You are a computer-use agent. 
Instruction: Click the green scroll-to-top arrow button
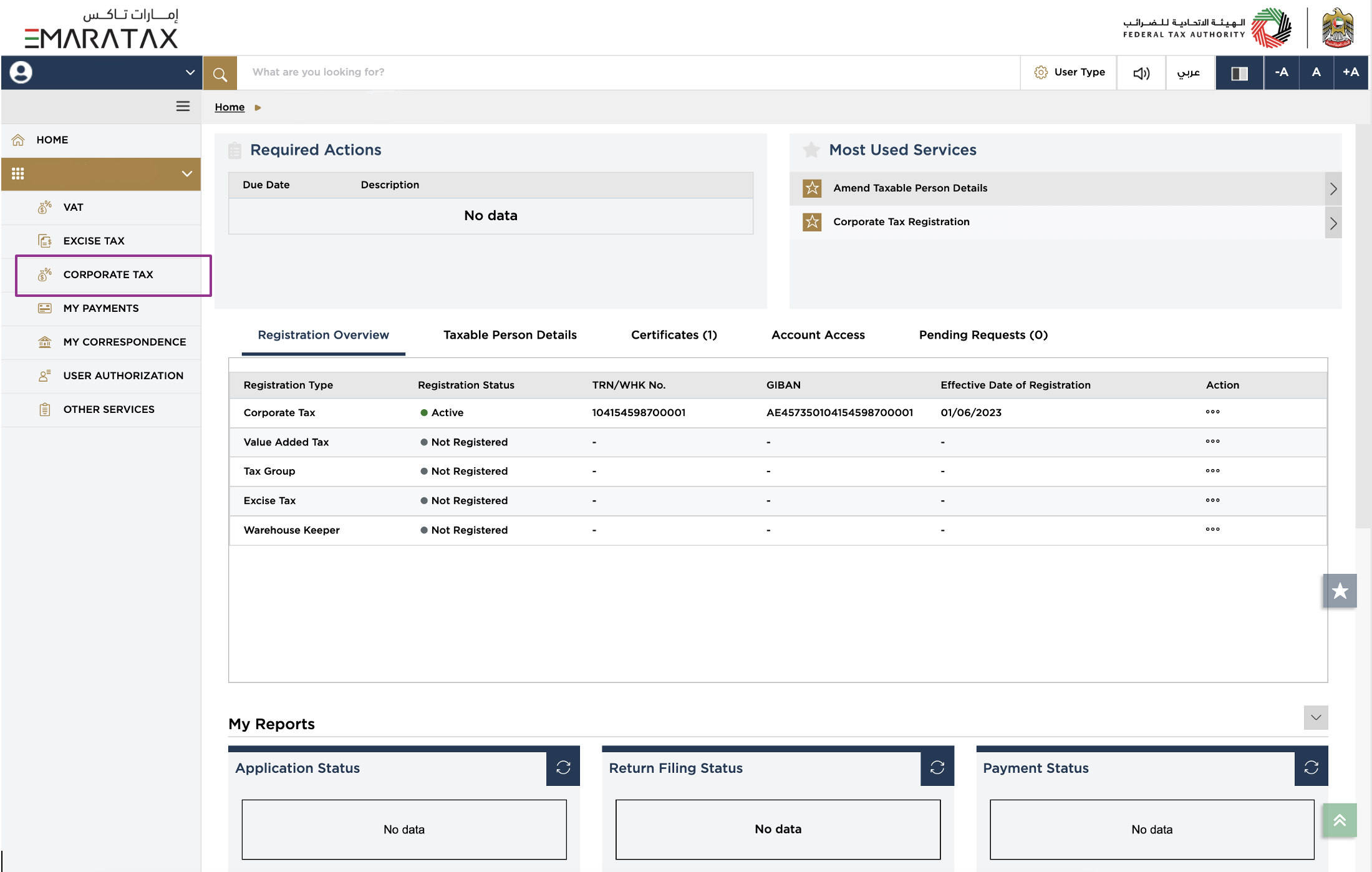[x=1339, y=820]
